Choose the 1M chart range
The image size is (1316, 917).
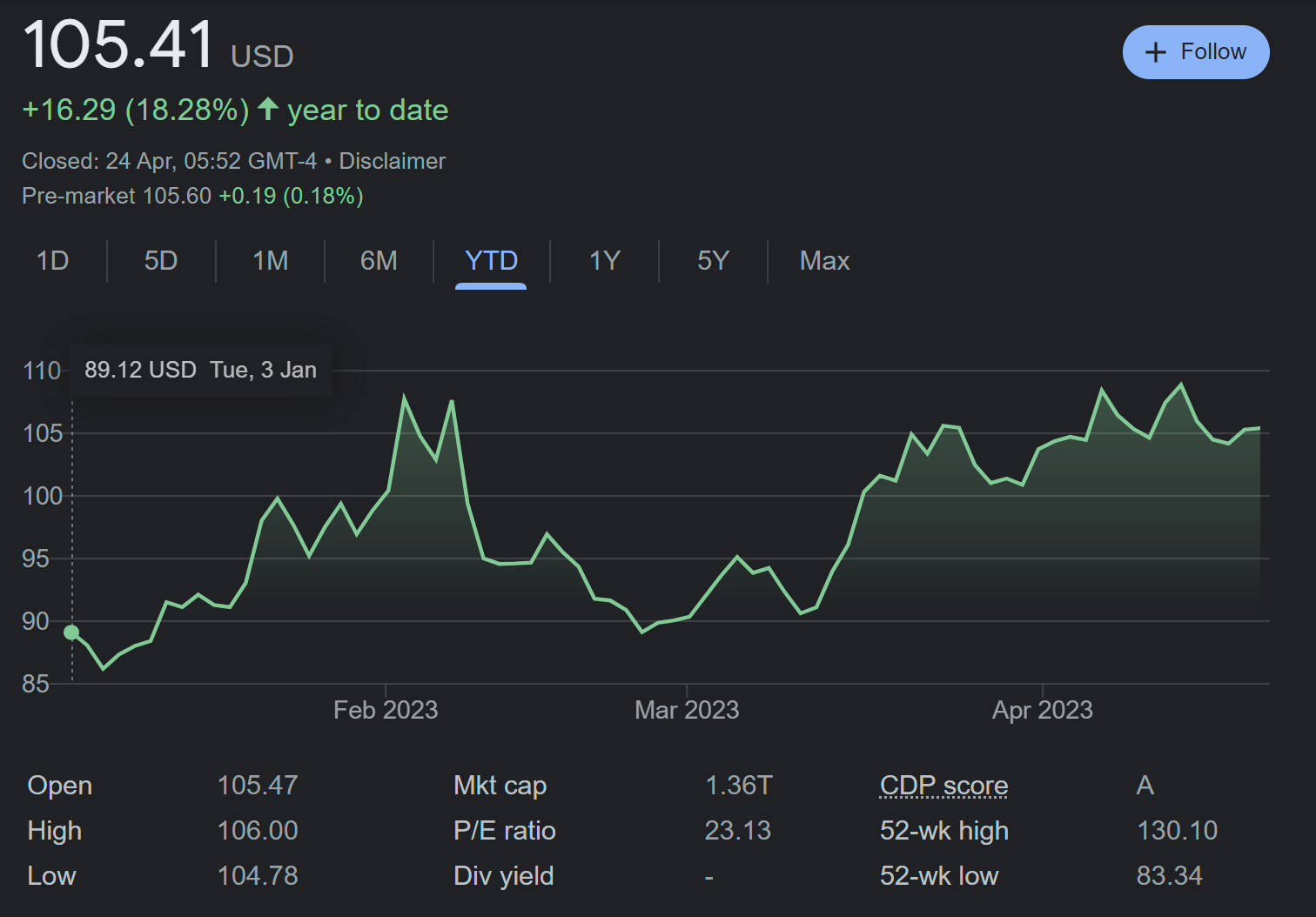tap(270, 261)
